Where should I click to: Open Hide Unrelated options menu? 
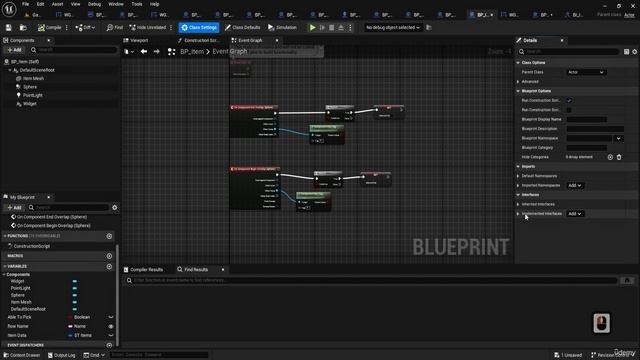171,27
